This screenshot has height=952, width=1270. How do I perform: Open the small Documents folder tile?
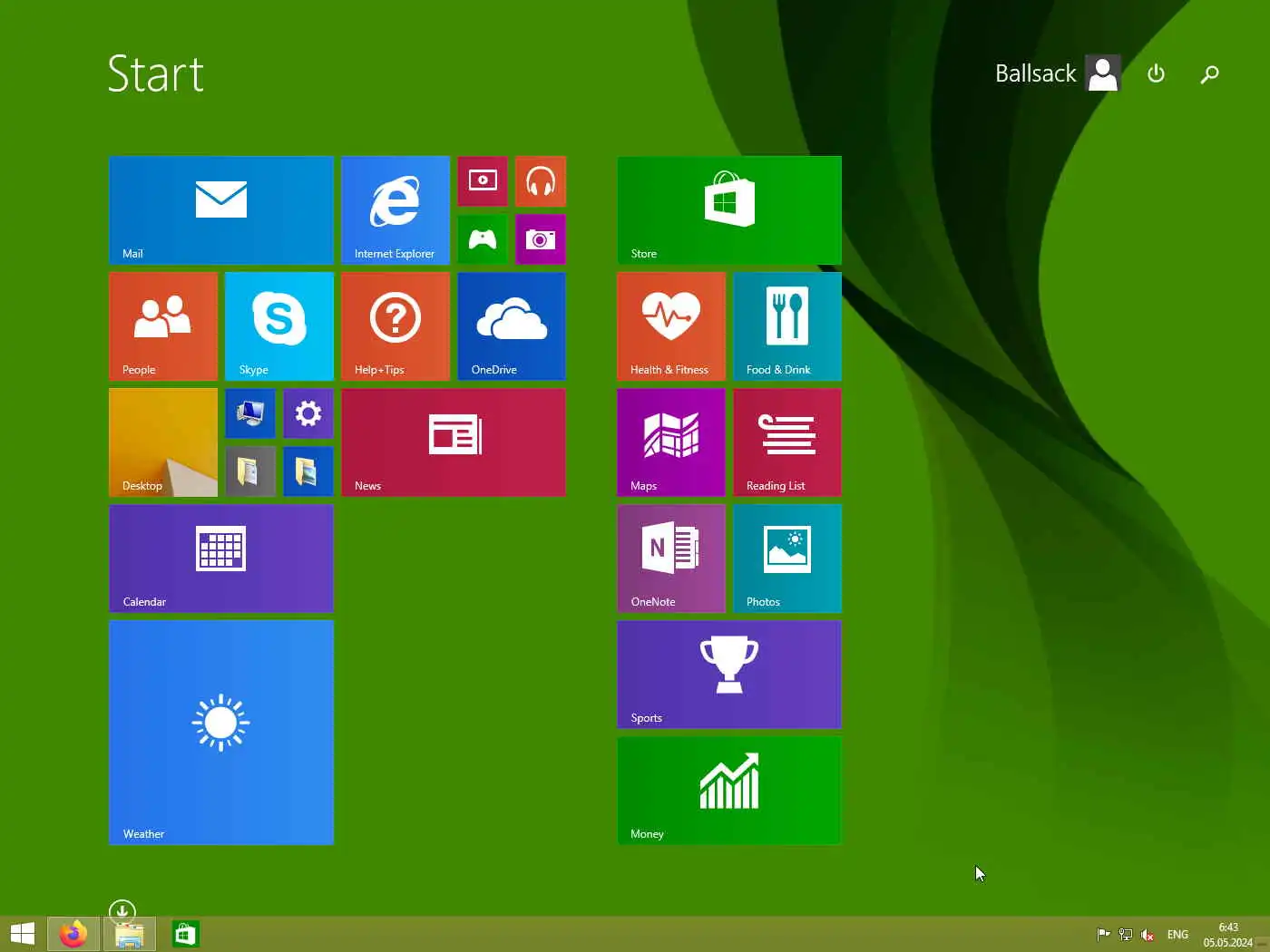(x=250, y=471)
